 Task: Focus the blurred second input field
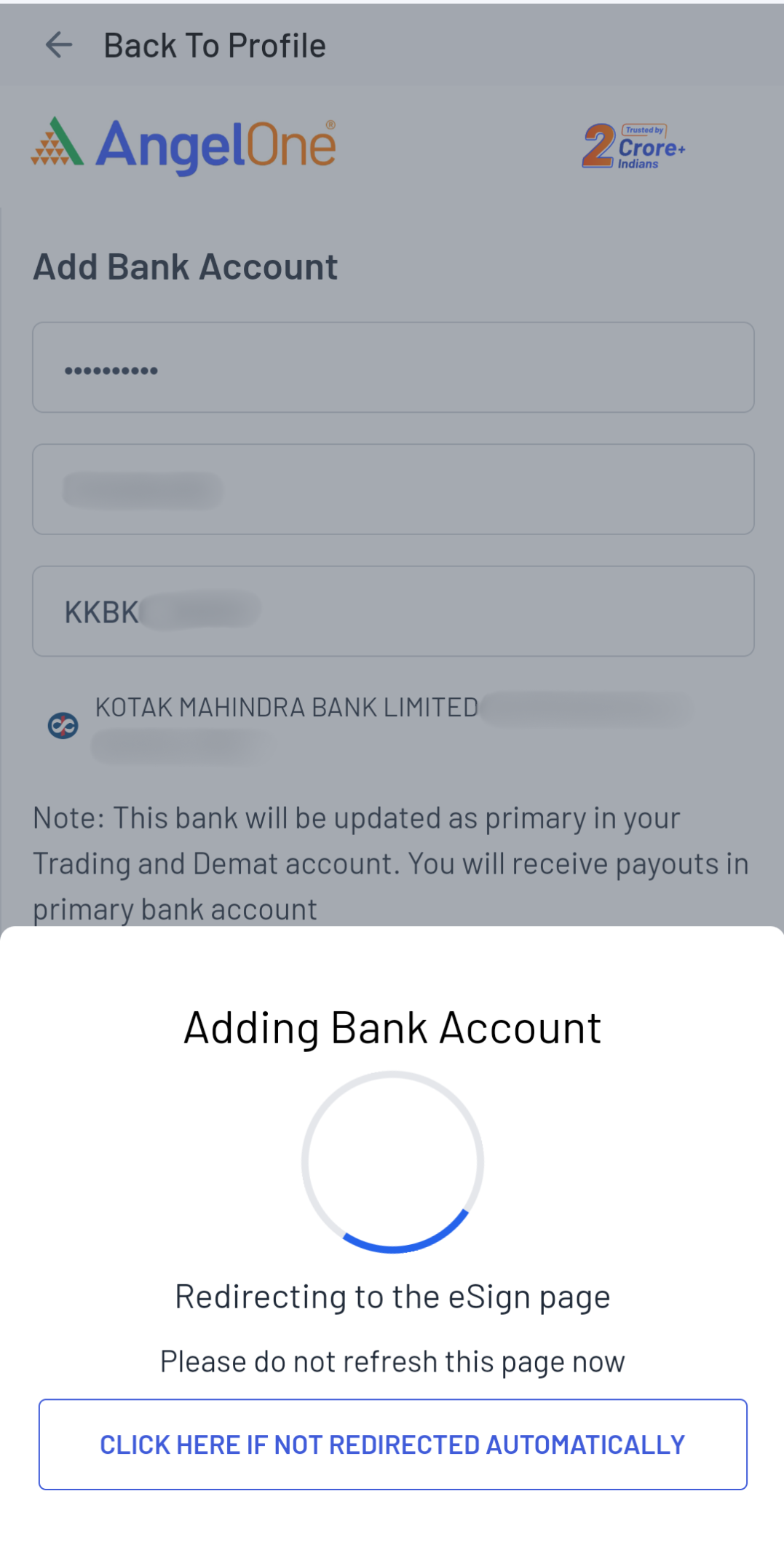393,489
